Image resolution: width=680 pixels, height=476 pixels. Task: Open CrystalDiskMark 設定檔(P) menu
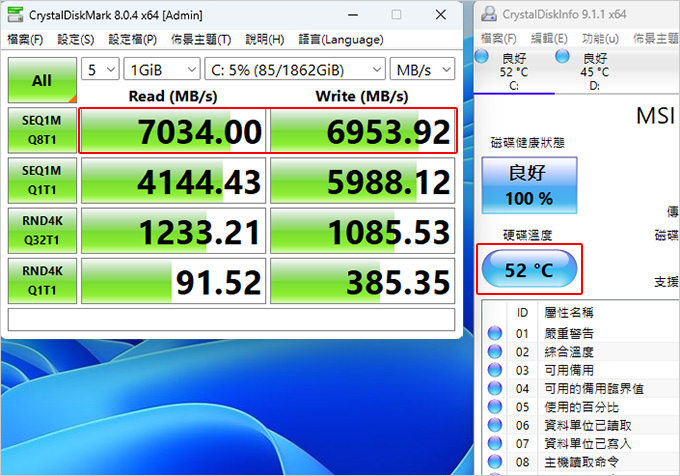tap(132, 39)
